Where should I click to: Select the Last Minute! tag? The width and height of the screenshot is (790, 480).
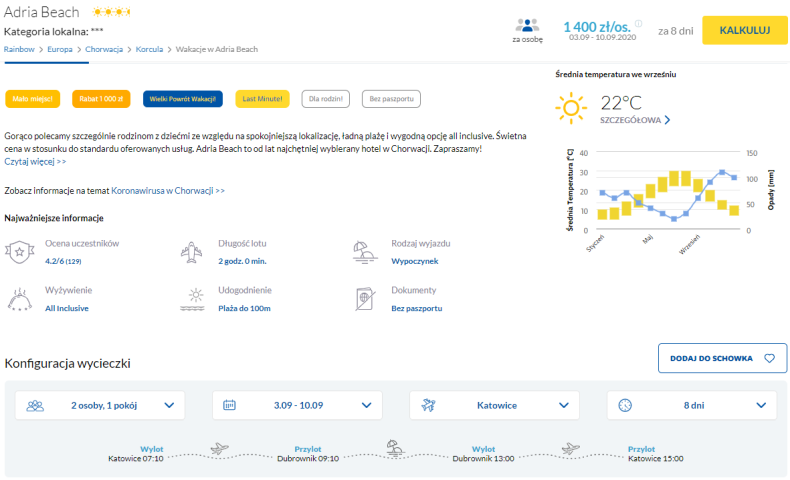(x=262, y=99)
